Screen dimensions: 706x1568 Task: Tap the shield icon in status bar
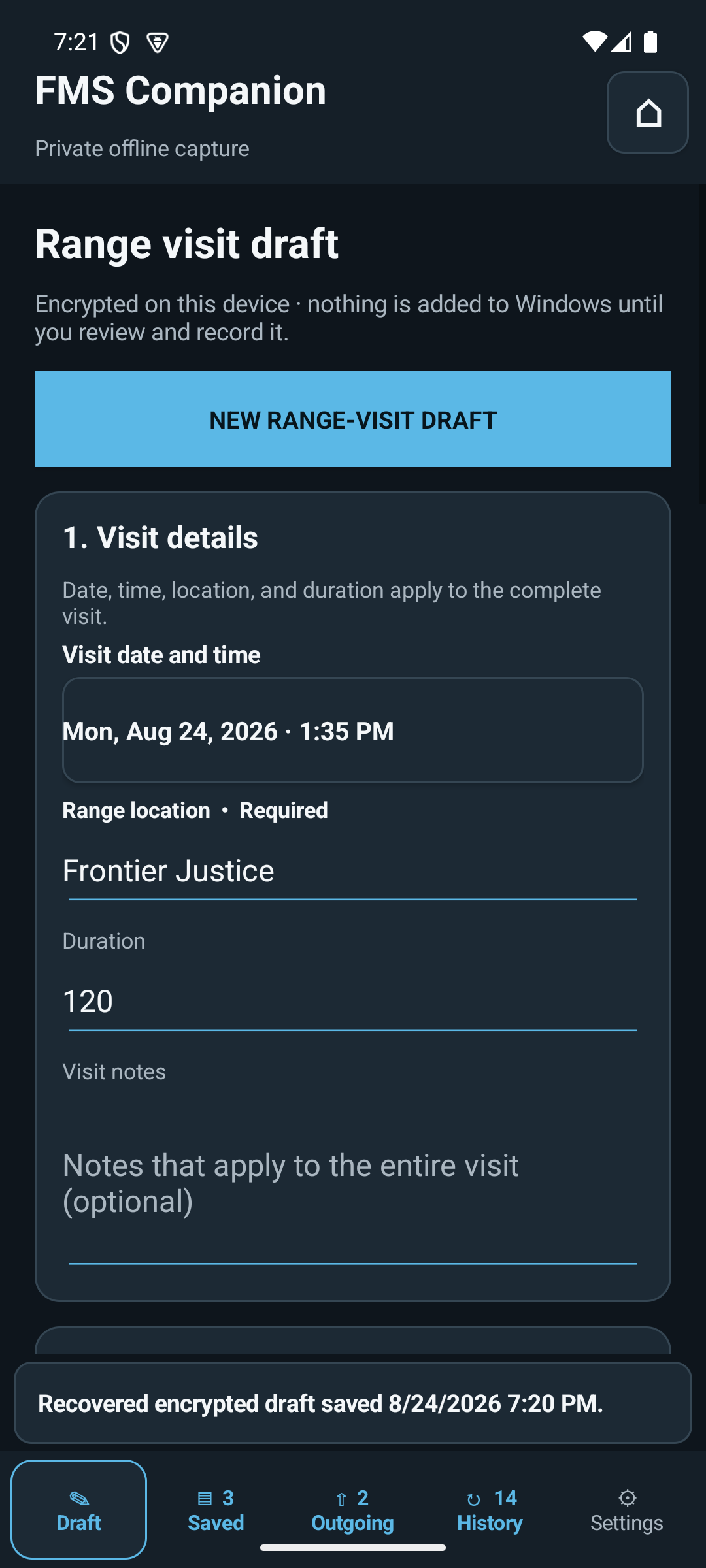pyautogui.click(x=120, y=42)
